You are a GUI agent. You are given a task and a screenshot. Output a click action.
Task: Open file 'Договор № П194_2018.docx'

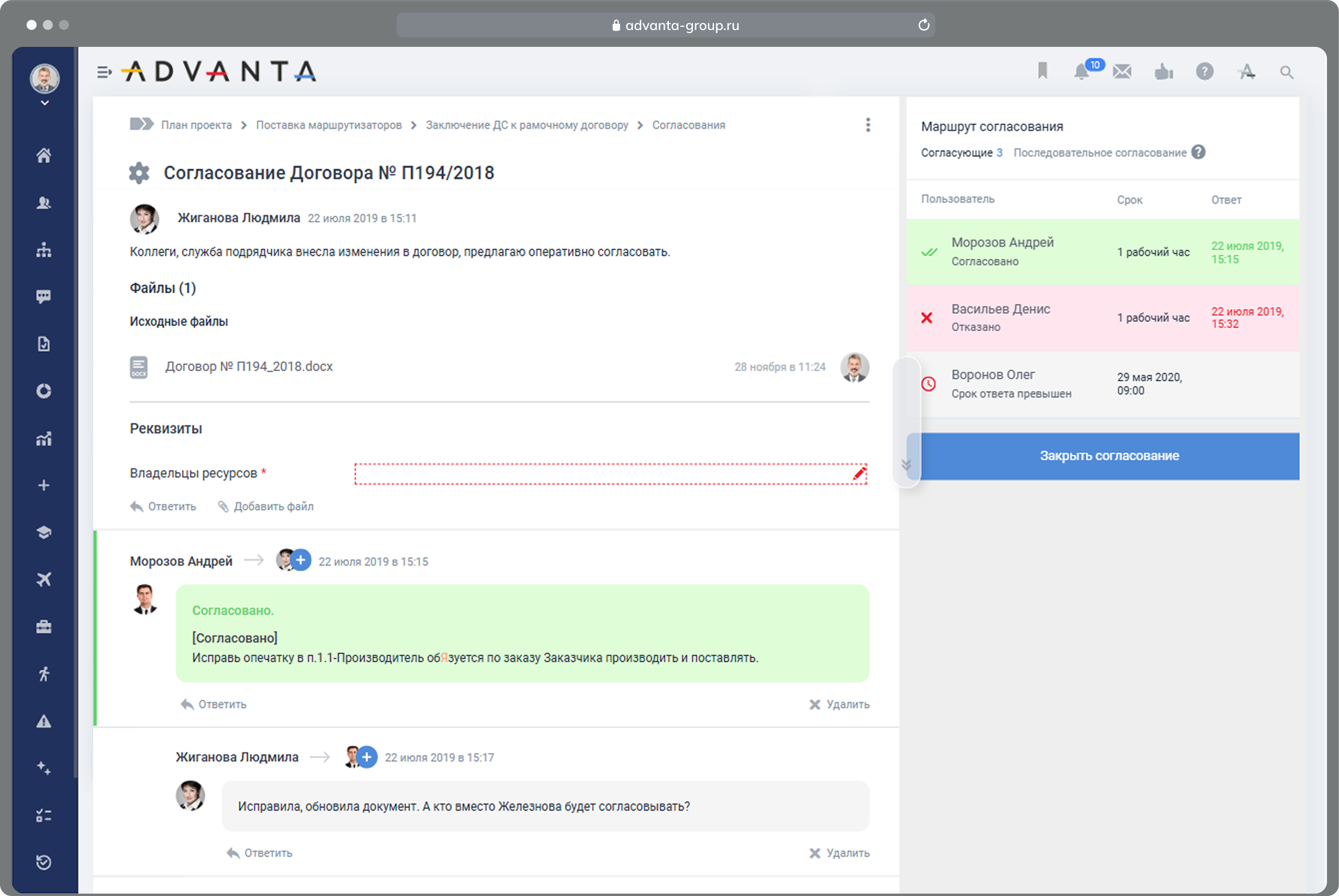click(x=249, y=366)
